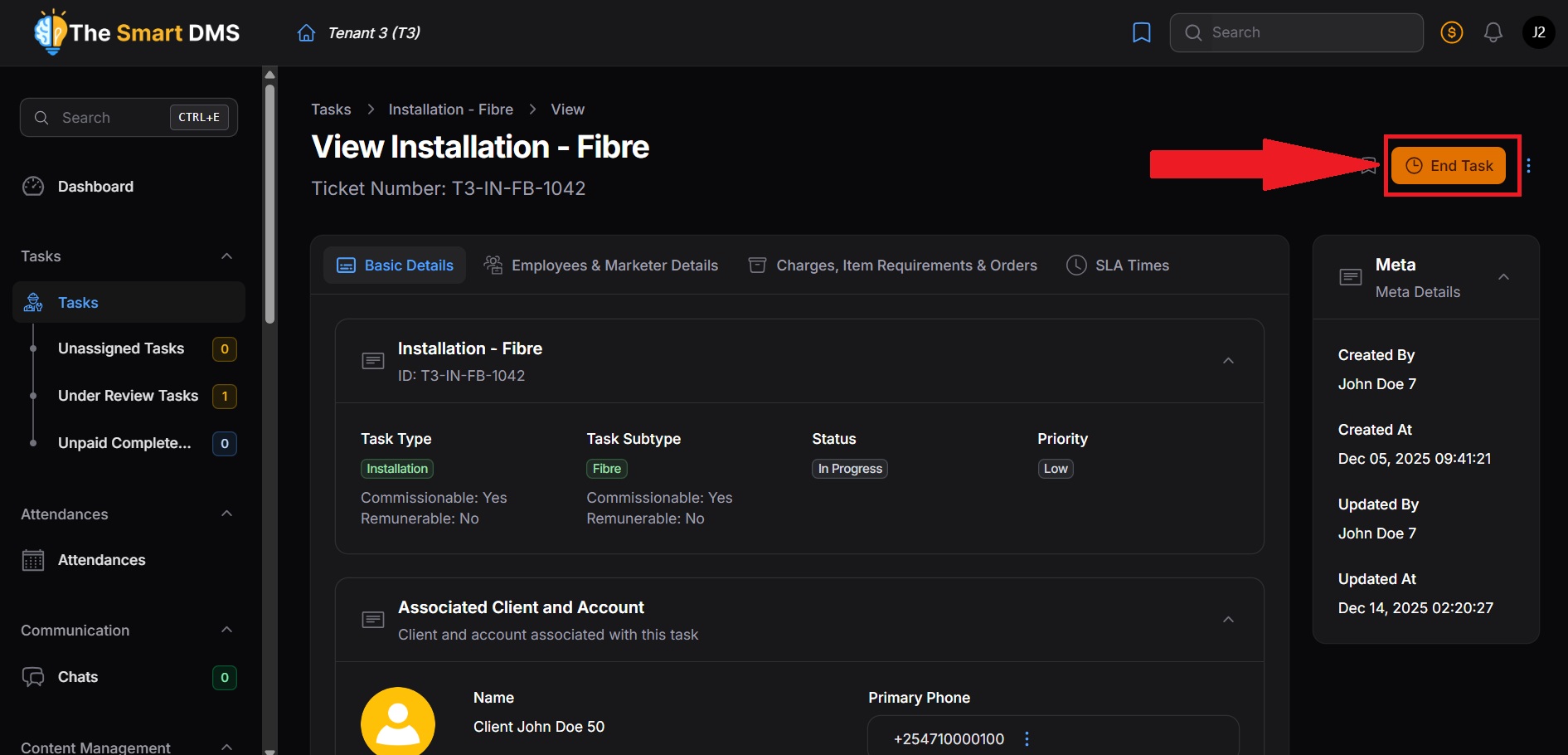Open Under Review Tasks in sidebar

pyautogui.click(x=128, y=396)
